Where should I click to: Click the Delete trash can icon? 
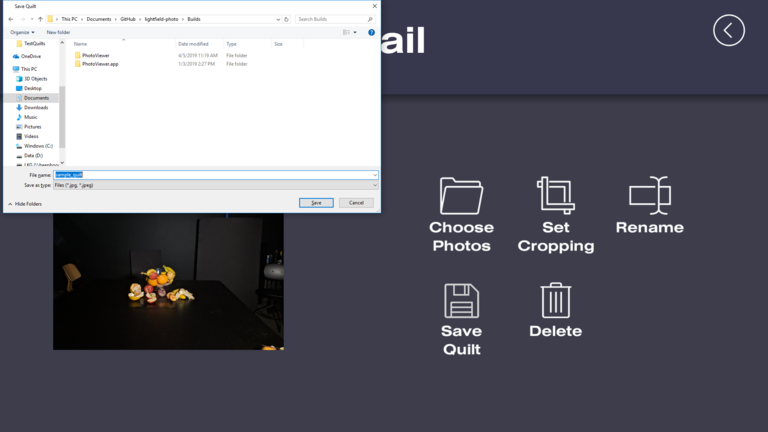coord(555,301)
